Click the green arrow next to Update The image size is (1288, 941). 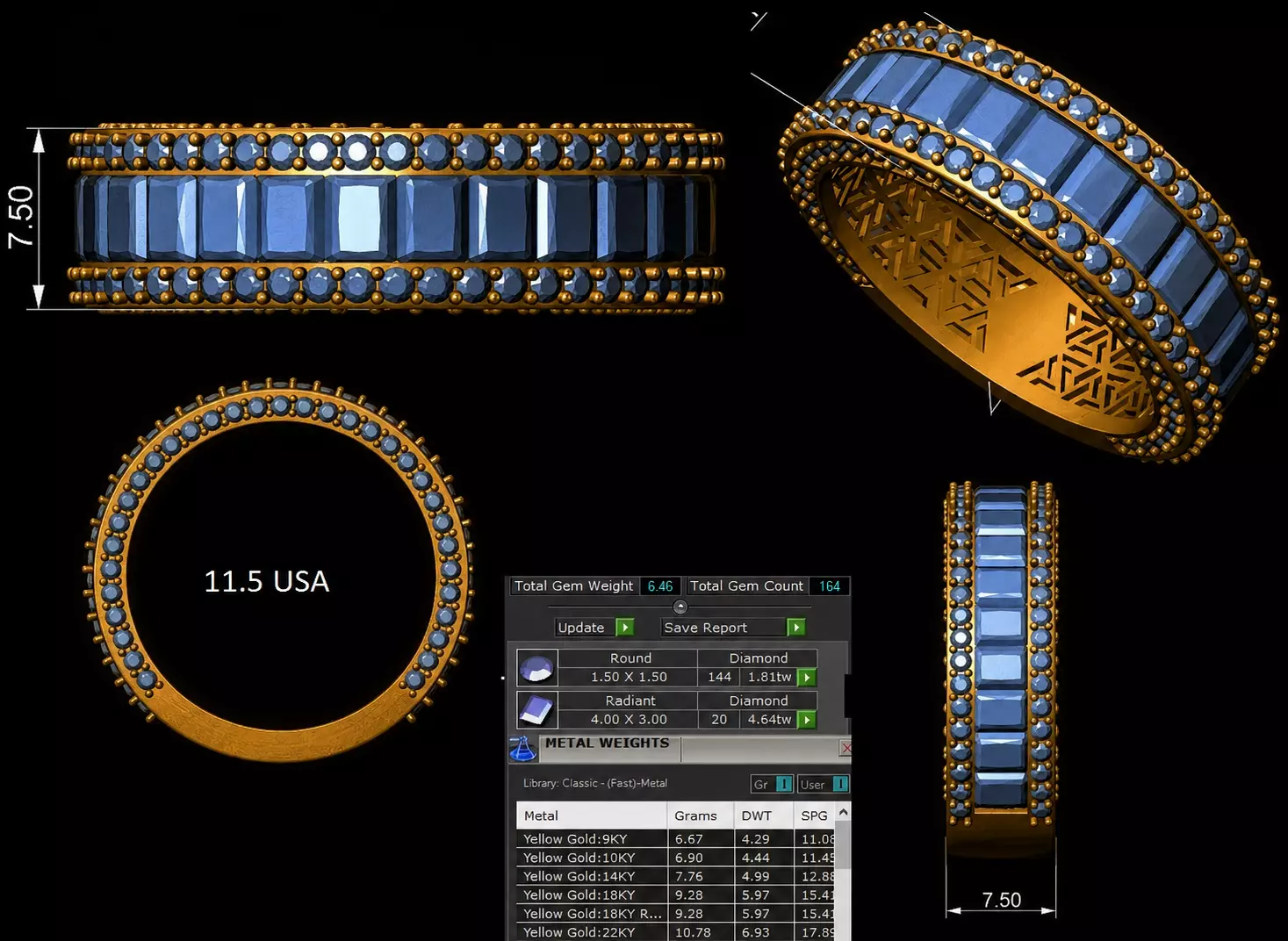(625, 628)
